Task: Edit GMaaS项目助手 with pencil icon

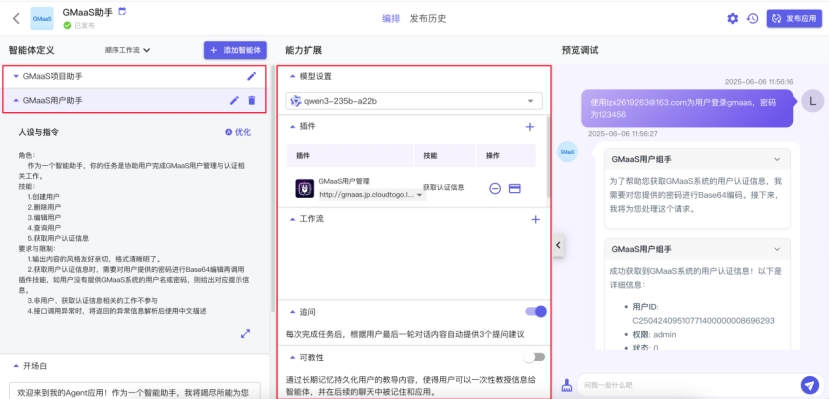Action: coord(252,76)
